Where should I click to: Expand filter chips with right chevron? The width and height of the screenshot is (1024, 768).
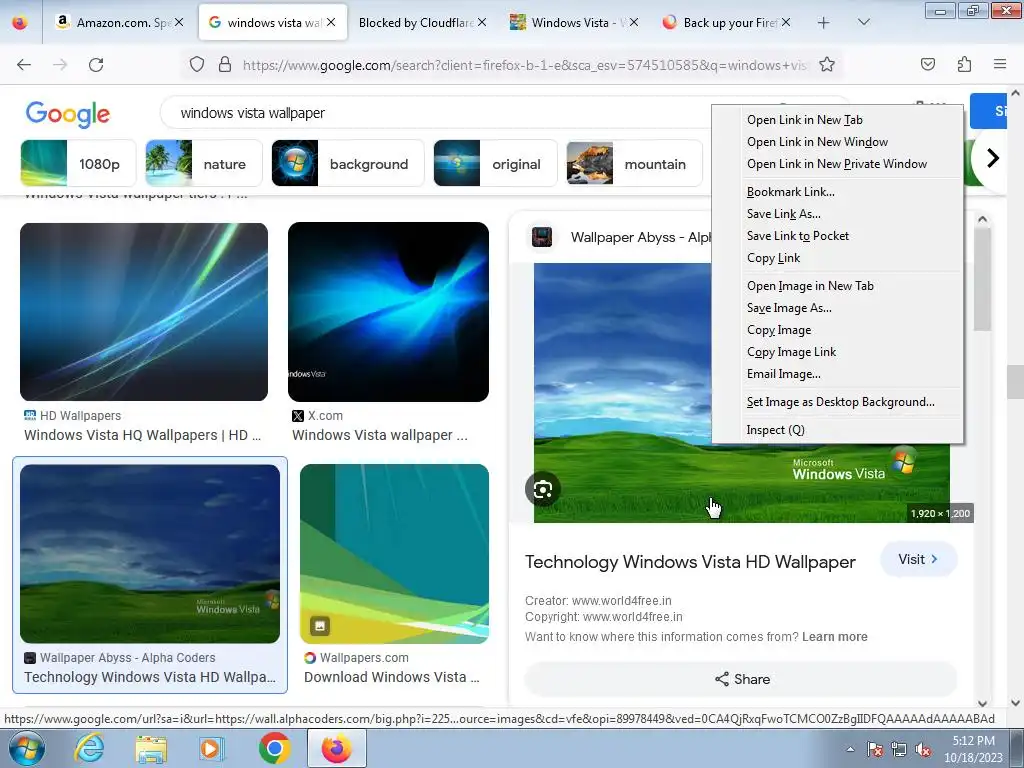[x=993, y=158]
